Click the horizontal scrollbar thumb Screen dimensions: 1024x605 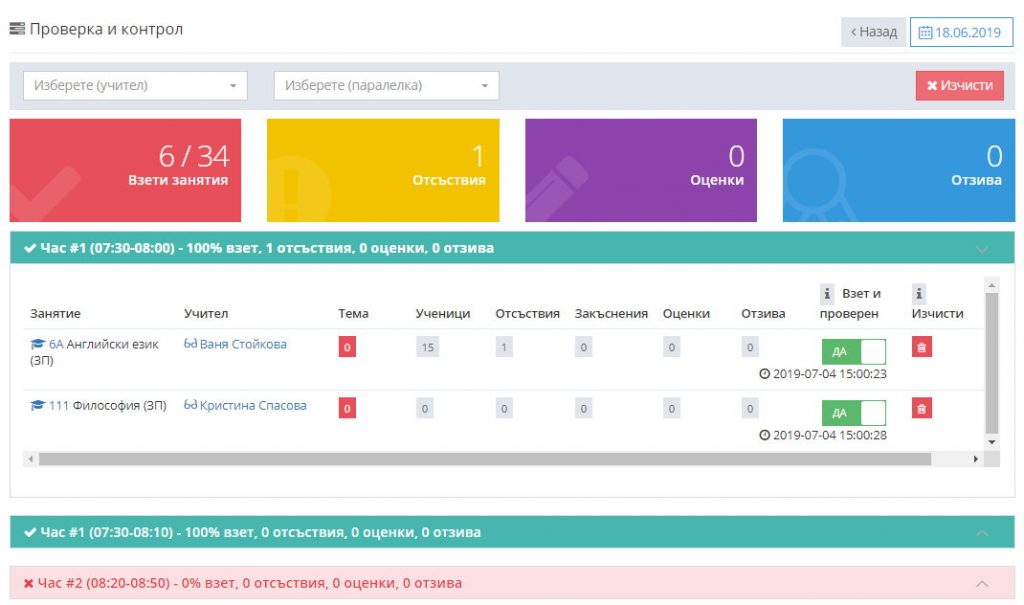point(485,459)
